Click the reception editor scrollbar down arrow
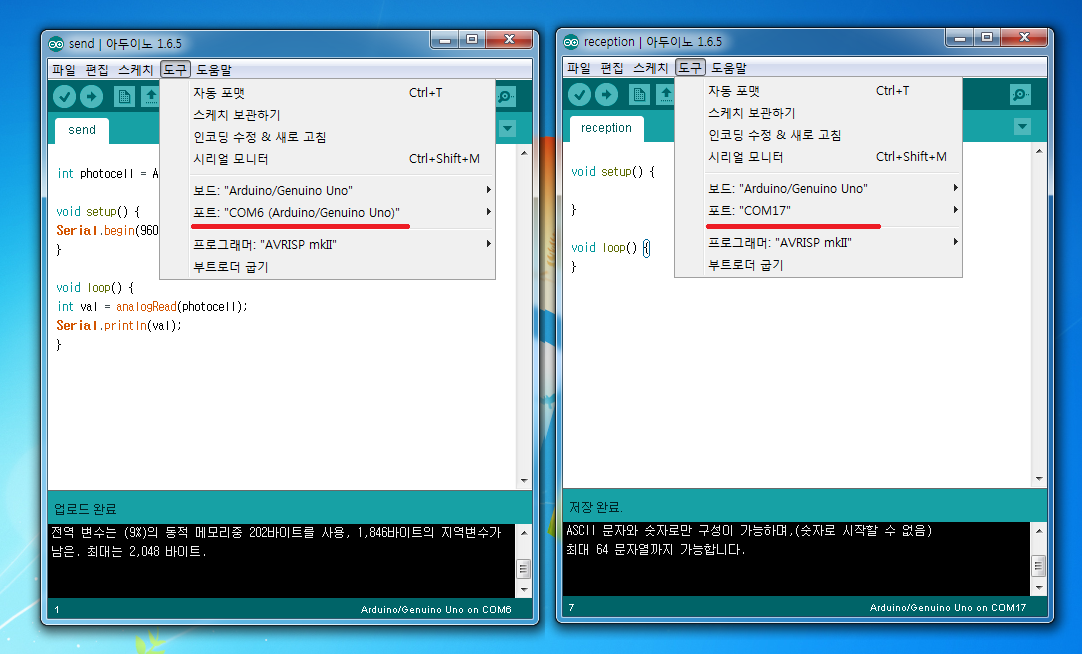 pos(1039,478)
